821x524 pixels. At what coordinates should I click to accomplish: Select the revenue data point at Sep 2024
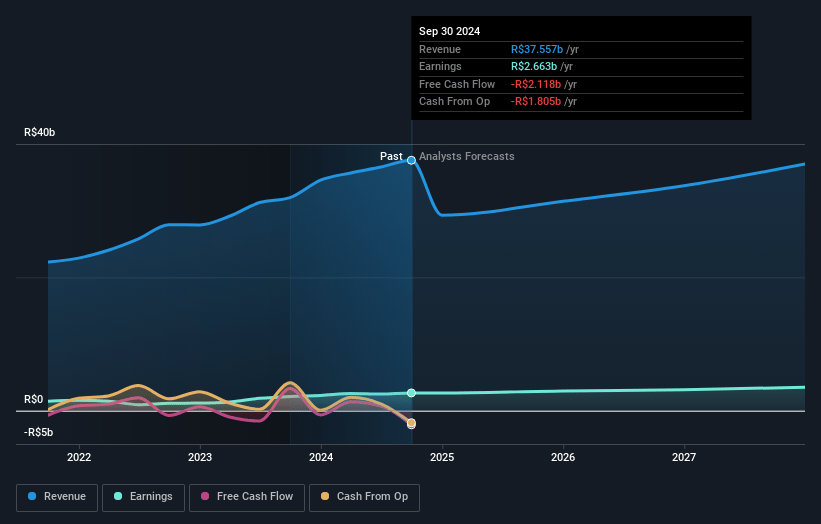412,160
